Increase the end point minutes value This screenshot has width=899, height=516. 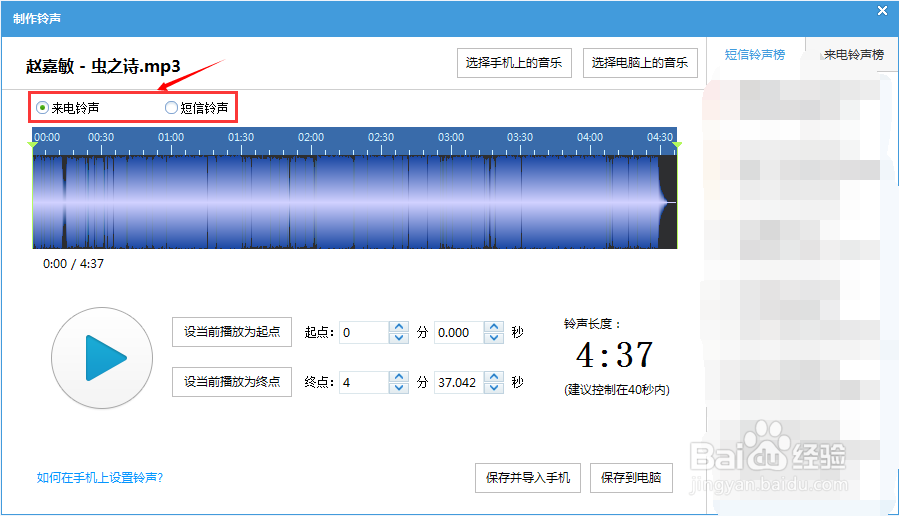(x=398, y=377)
